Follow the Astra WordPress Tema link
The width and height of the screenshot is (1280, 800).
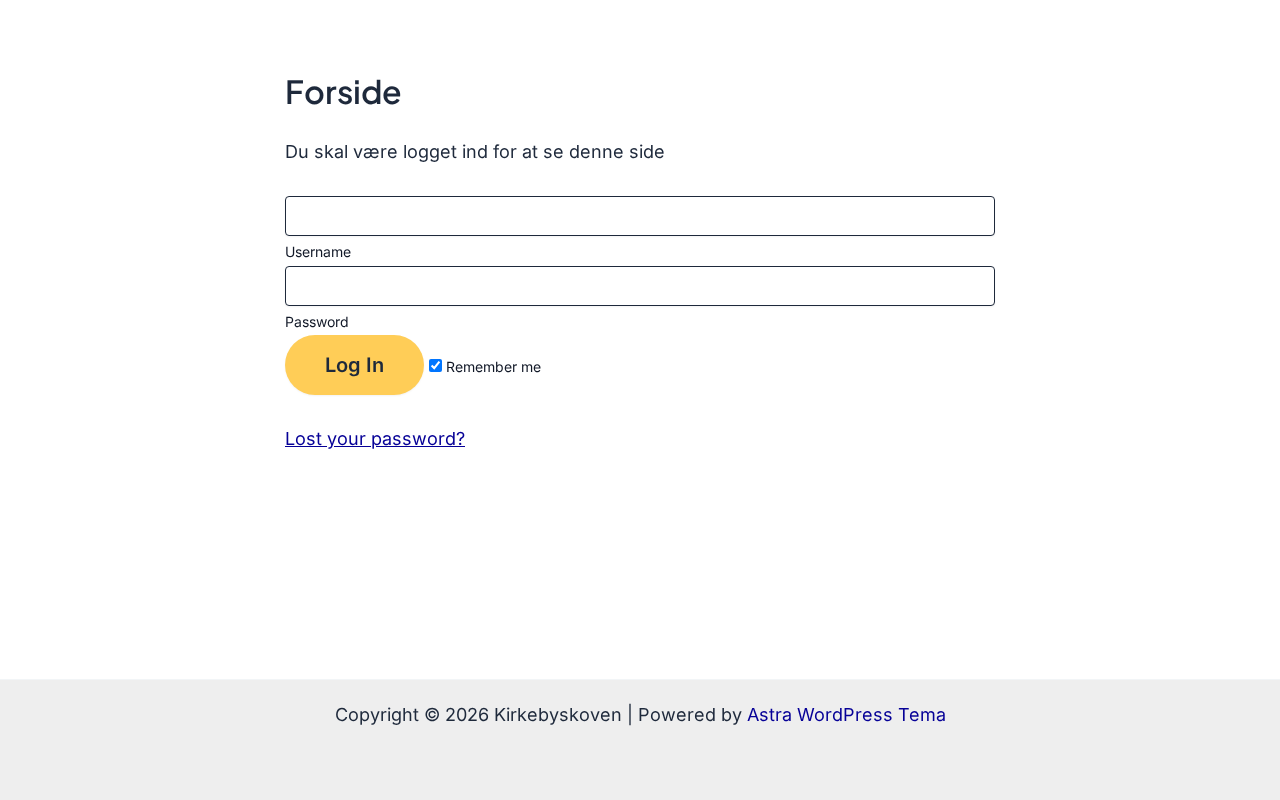[x=846, y=715]
